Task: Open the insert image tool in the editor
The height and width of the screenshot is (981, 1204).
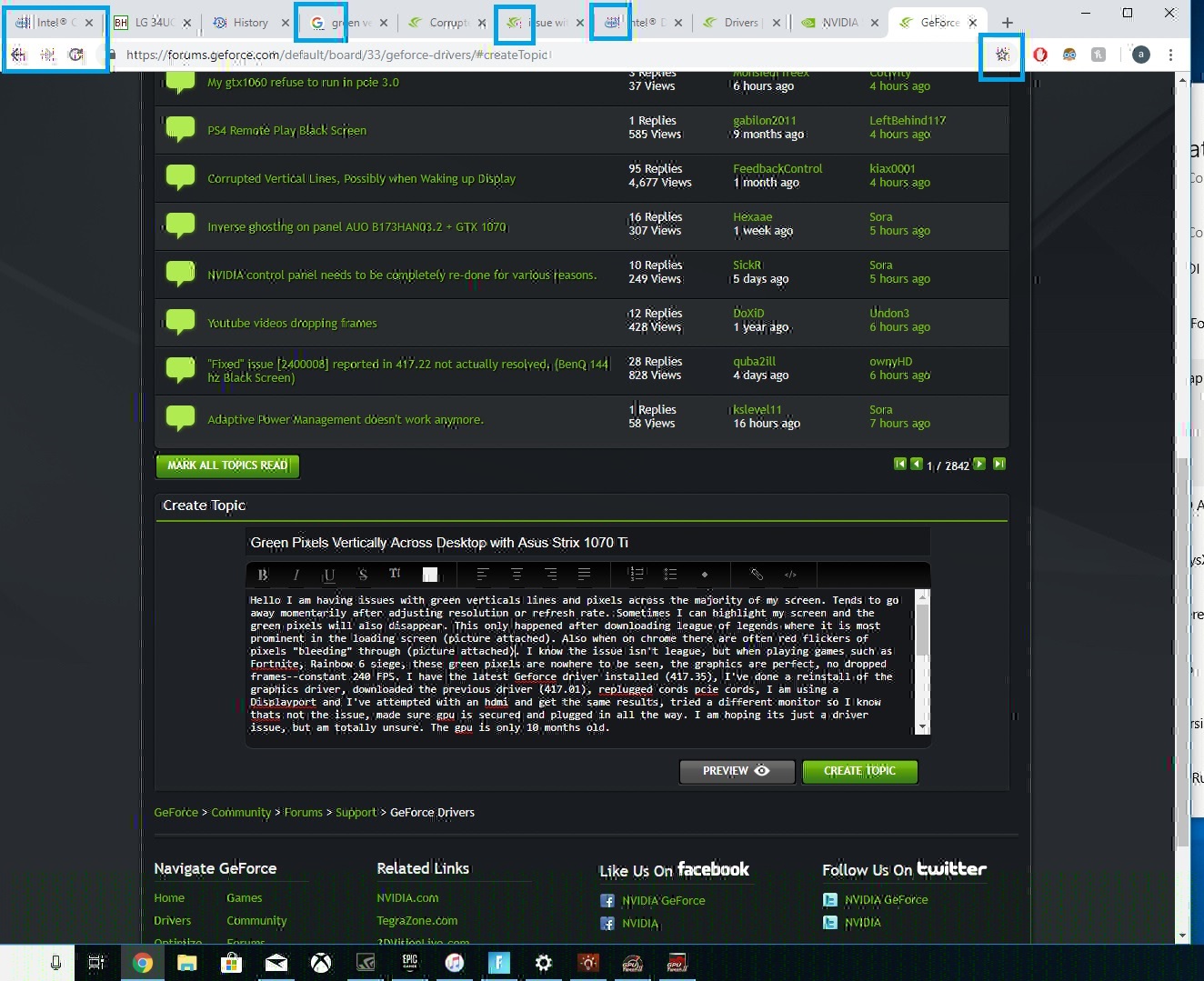Action: tap(430, 574)
